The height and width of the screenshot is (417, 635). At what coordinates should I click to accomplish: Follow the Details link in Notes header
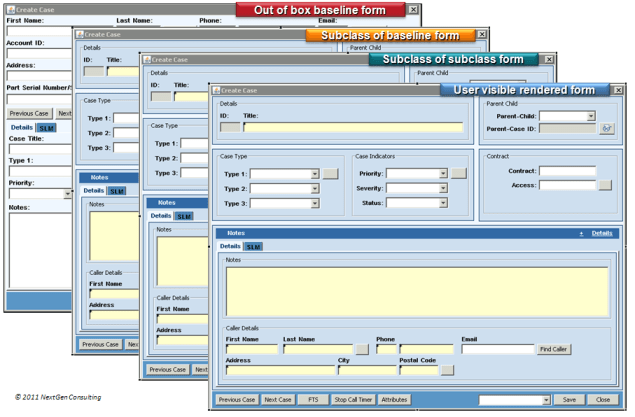pos(601,233)
